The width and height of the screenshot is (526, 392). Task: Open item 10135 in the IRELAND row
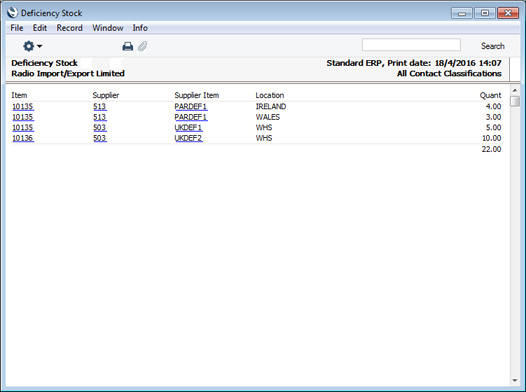(x=23, y=106)
